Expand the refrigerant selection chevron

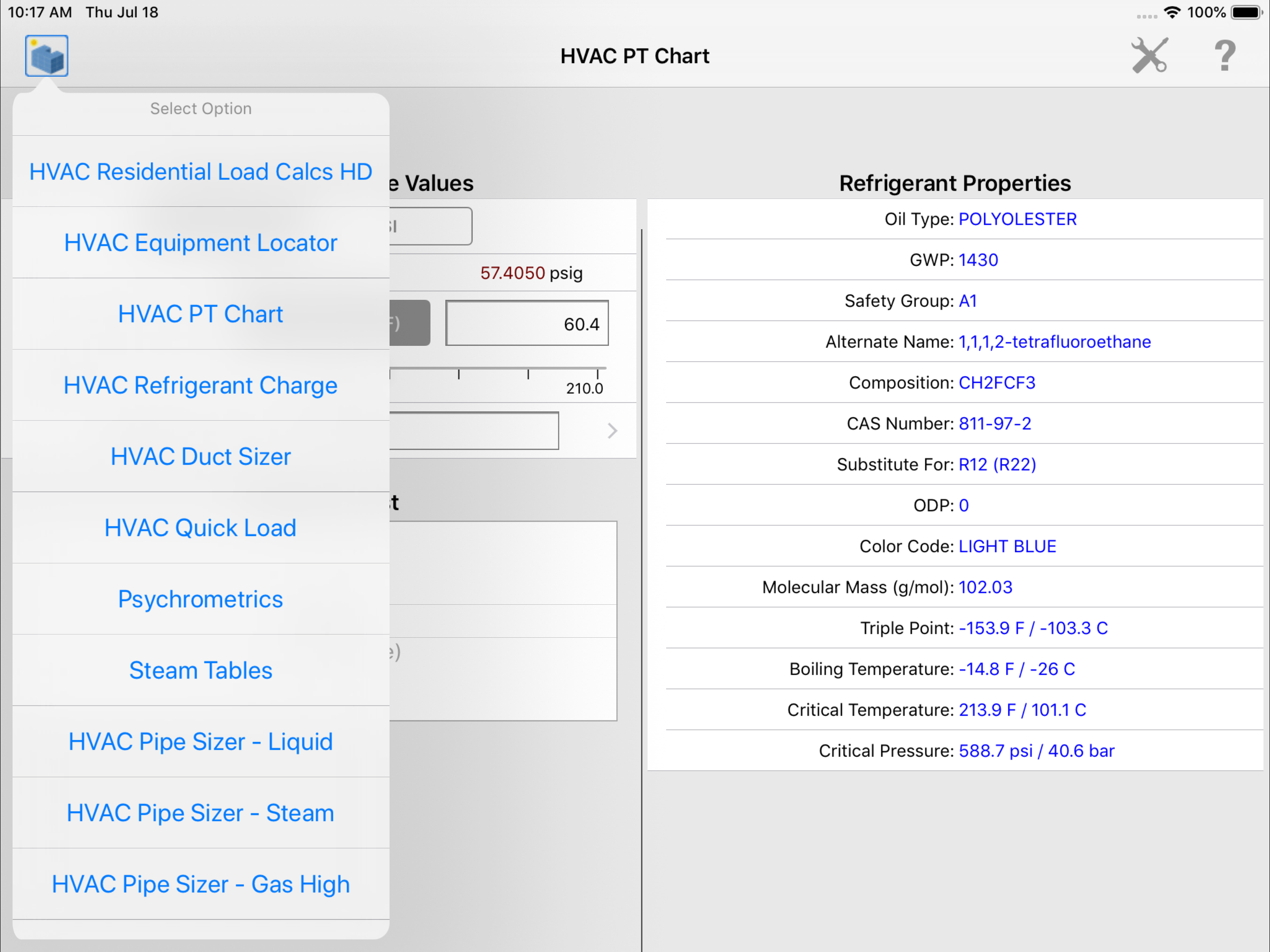point(613,430)
